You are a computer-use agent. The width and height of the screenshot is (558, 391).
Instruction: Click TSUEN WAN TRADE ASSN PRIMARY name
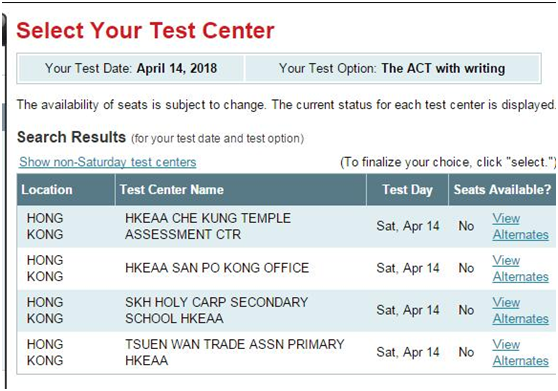click(x=235, y=352)
